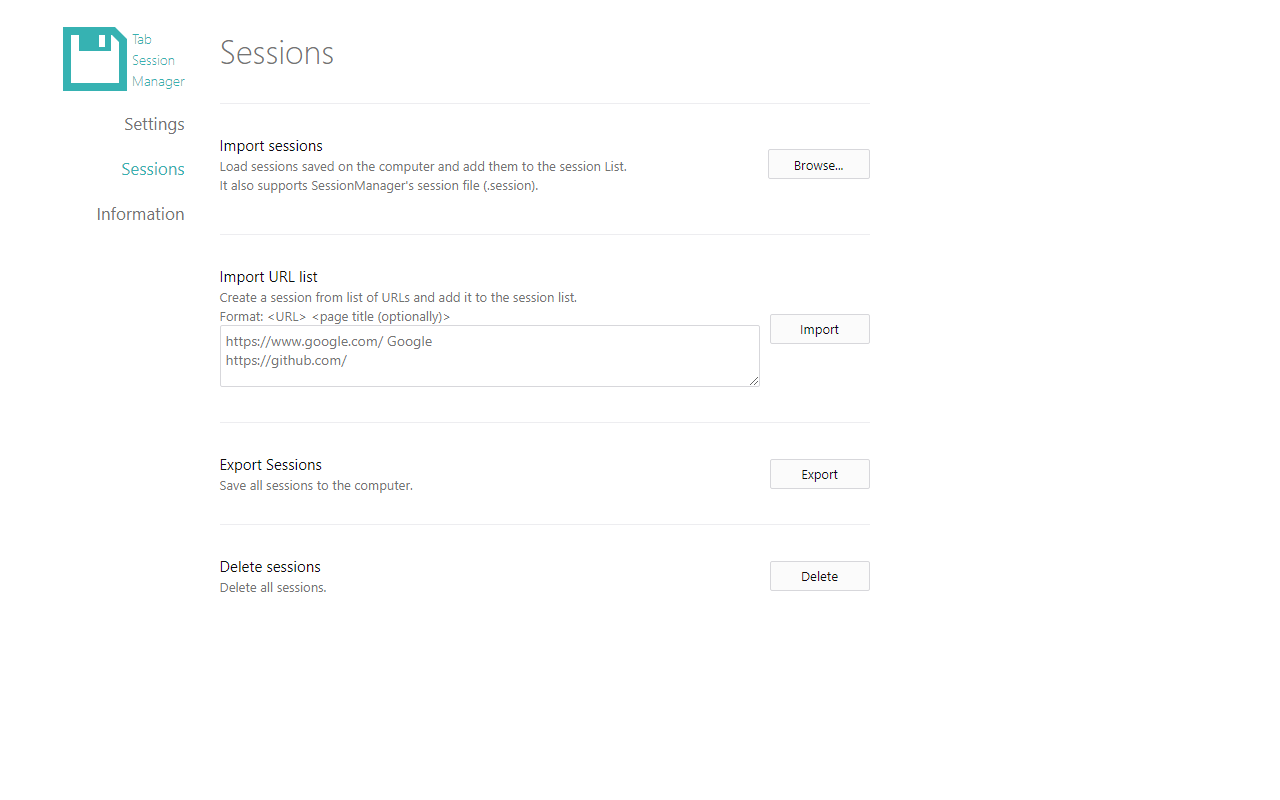Click the .session file support description text
This screenshot has width=1280, height=800.
pos(380,185)
